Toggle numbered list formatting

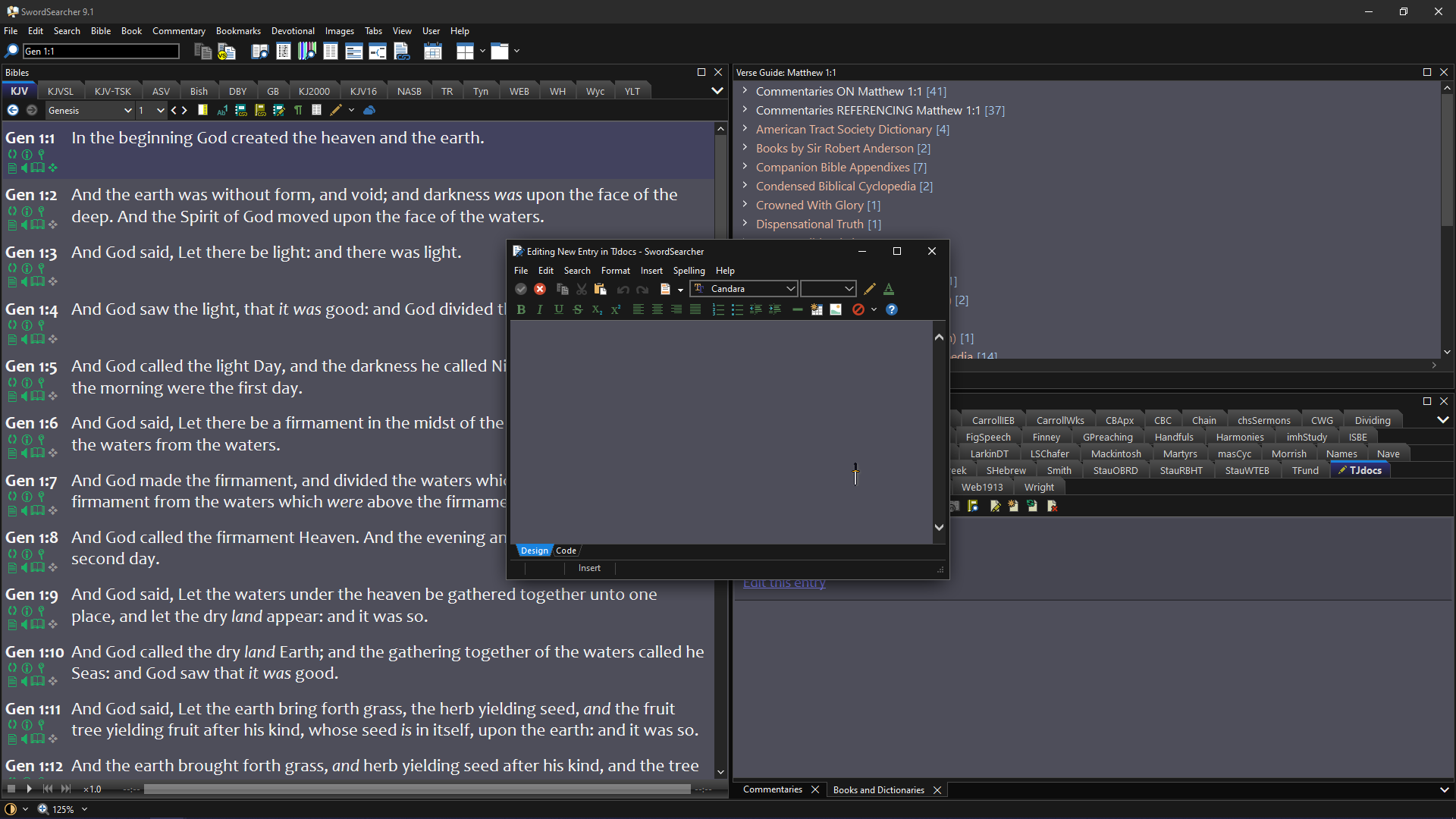tap(718, 309)
